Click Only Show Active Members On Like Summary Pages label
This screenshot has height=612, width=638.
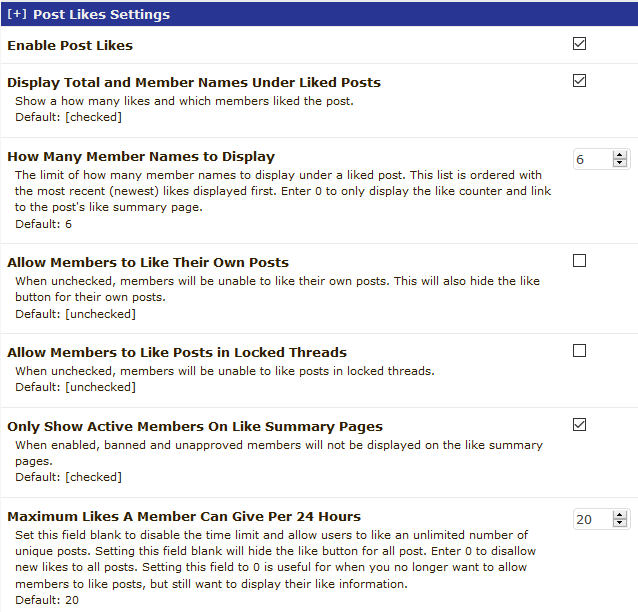point(195,426)
